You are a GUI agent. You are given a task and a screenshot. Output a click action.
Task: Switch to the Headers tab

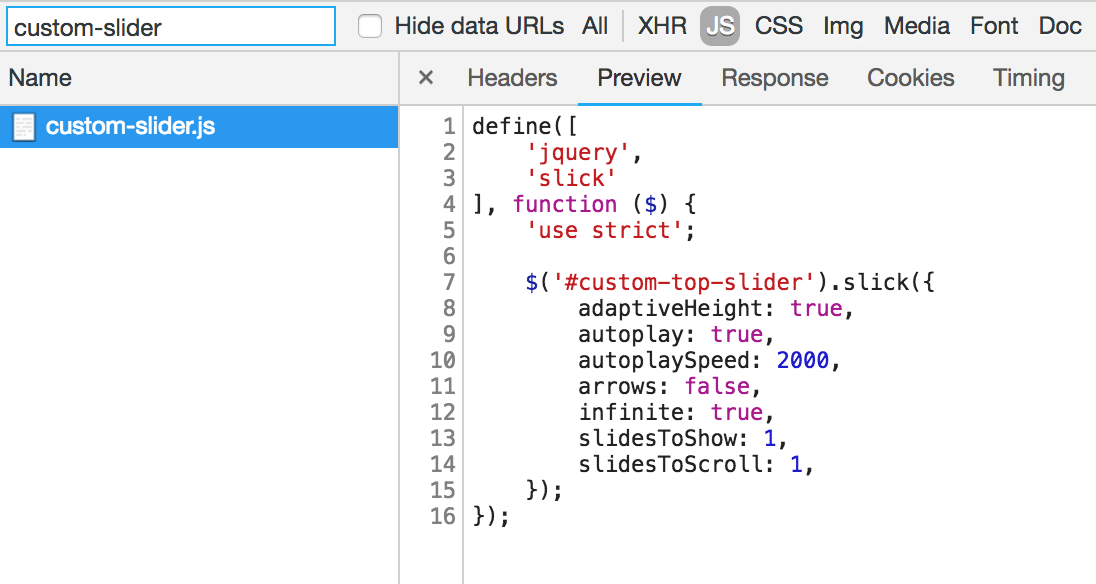[512, 78]
